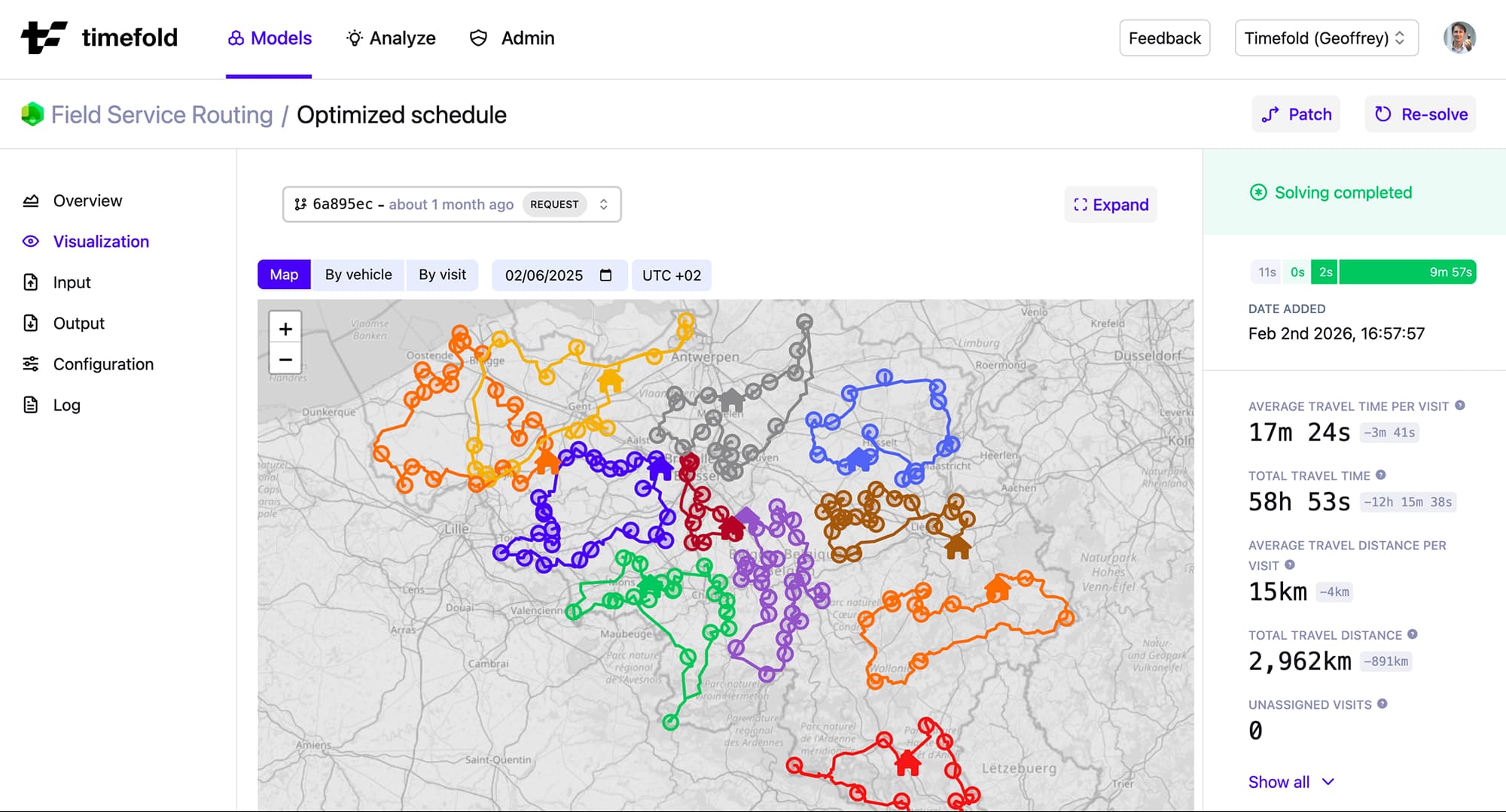This screenshot has width=1506, height=812.
Task: Select the Map view toggle
Action: coord(284,275)
